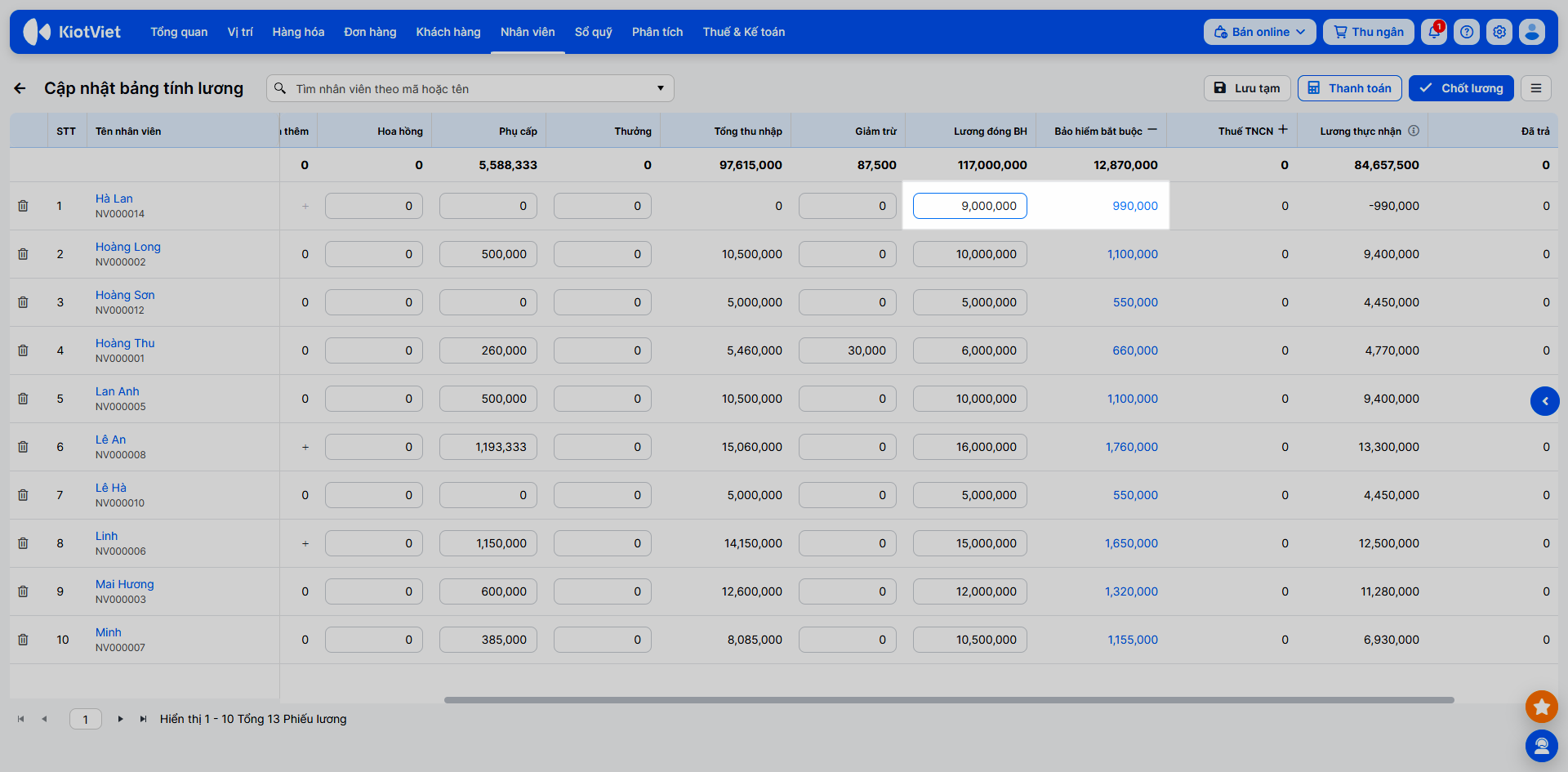Image resolution: width=1568 pixels, height=772 pixels.
Task: Open the help question mark icon
Action: click(x=1467, y=32)
